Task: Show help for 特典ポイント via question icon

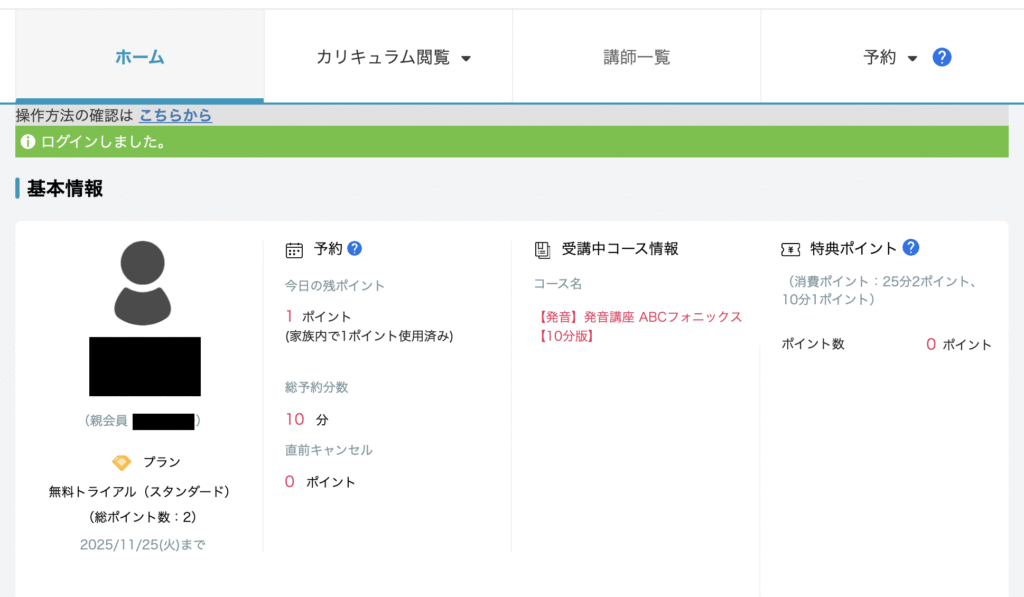Action: click(x=910, y=247)
